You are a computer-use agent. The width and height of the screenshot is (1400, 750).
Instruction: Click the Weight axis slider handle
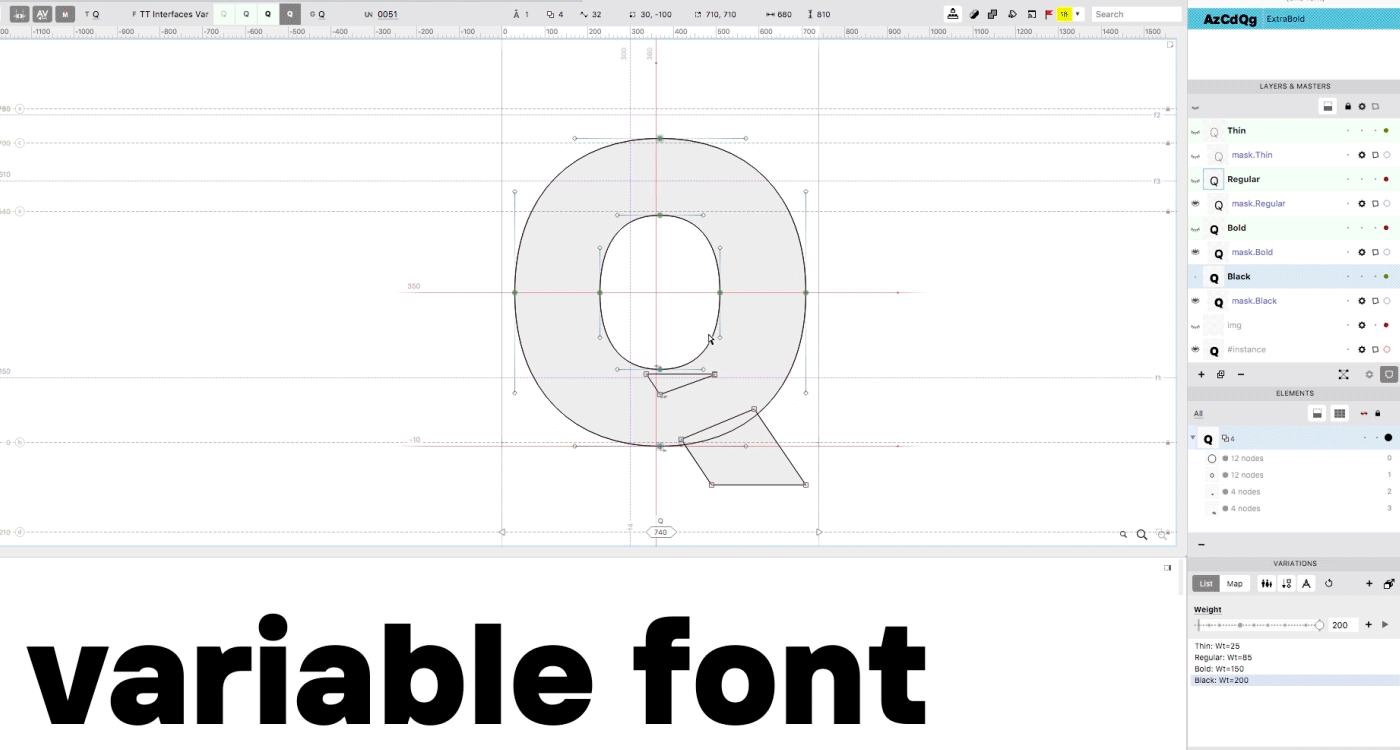(x=1319, y=625)
